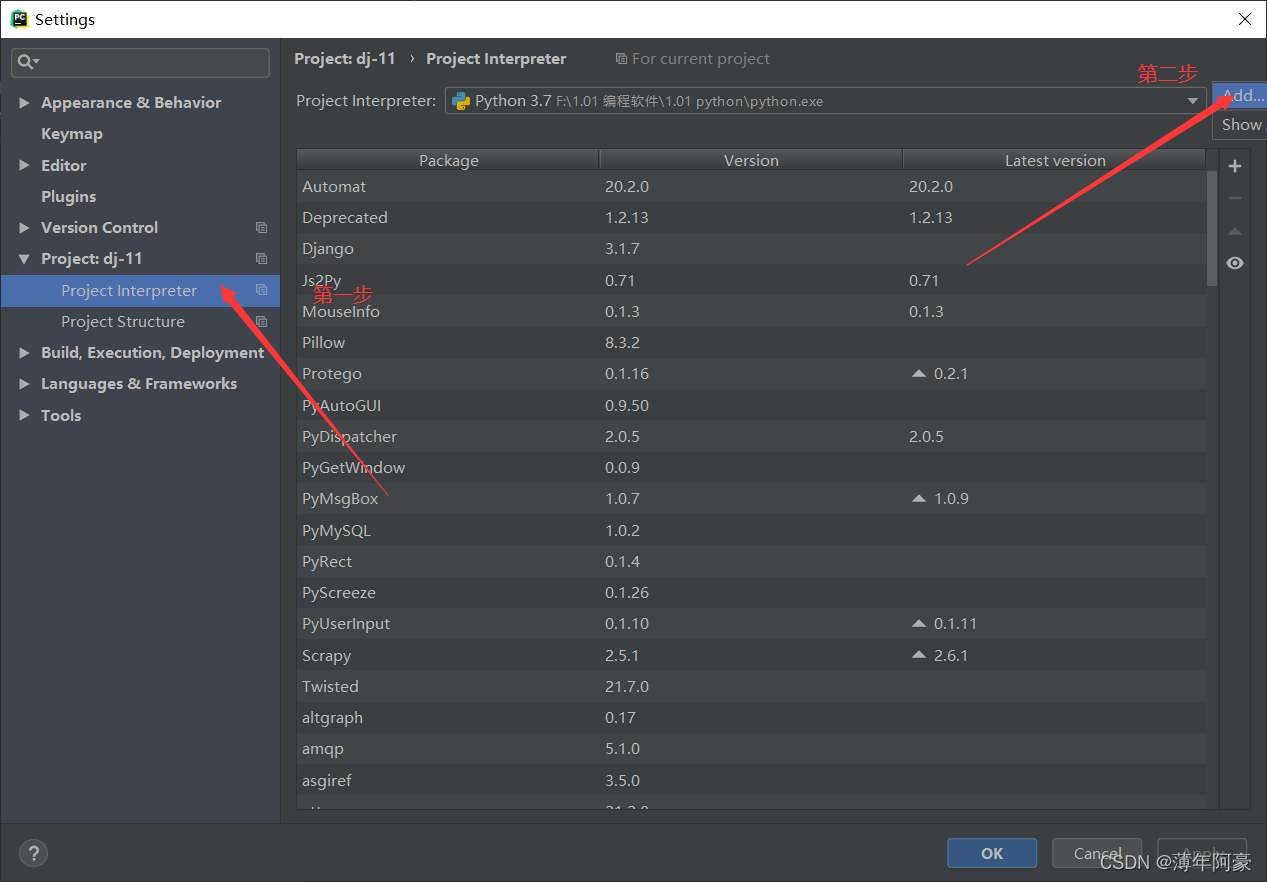This screenshot has height=882, width=1267.
Task: Expand the Editor section
Action: (24, 166)
